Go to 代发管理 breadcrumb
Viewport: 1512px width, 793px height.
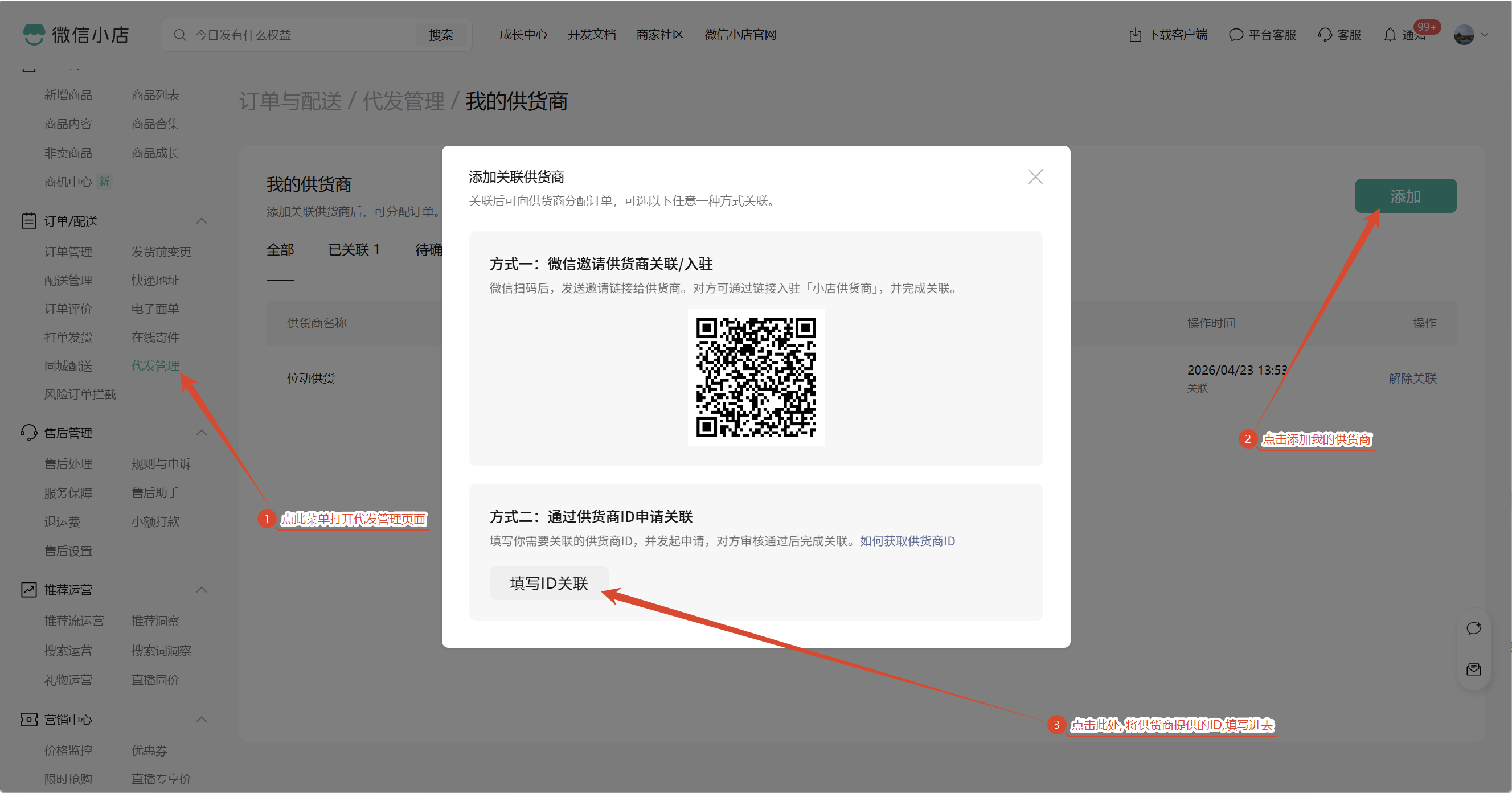[x=403, y=101]
